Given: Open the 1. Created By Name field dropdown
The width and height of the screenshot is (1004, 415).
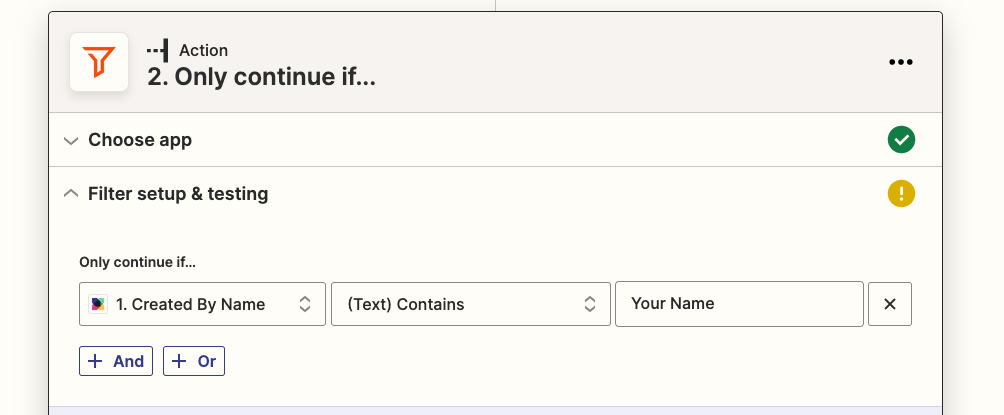Looking at the screenshot, I should (202, 304).
